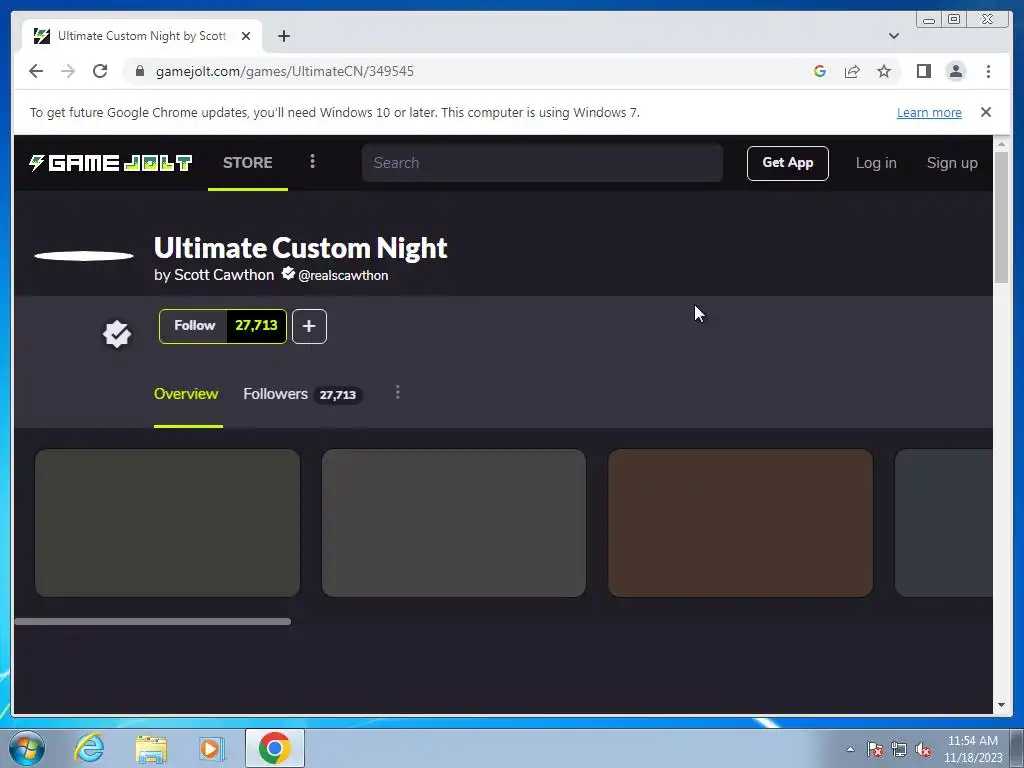Image resolution: width=1024 pixels, height=768 pixels.
Task: Open the Sign up link
Action: pyautogui.click(x=952, y=163)
